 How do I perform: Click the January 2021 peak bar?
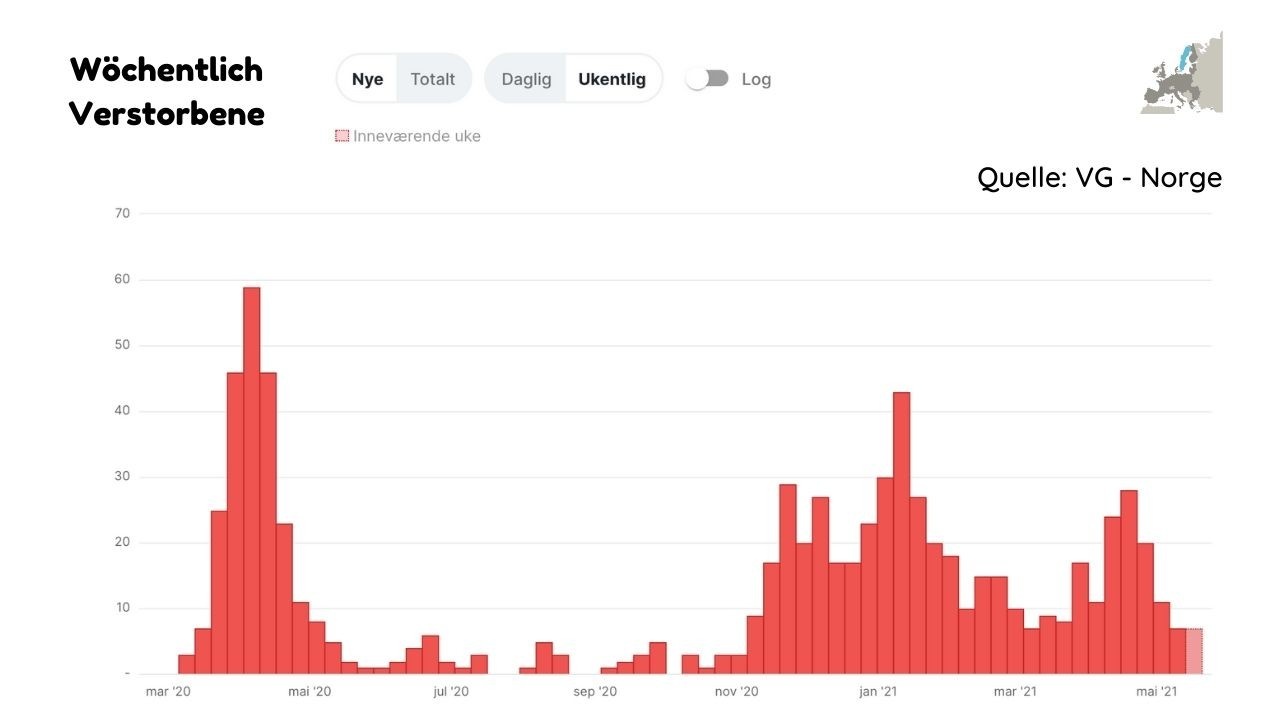point(901,533)
